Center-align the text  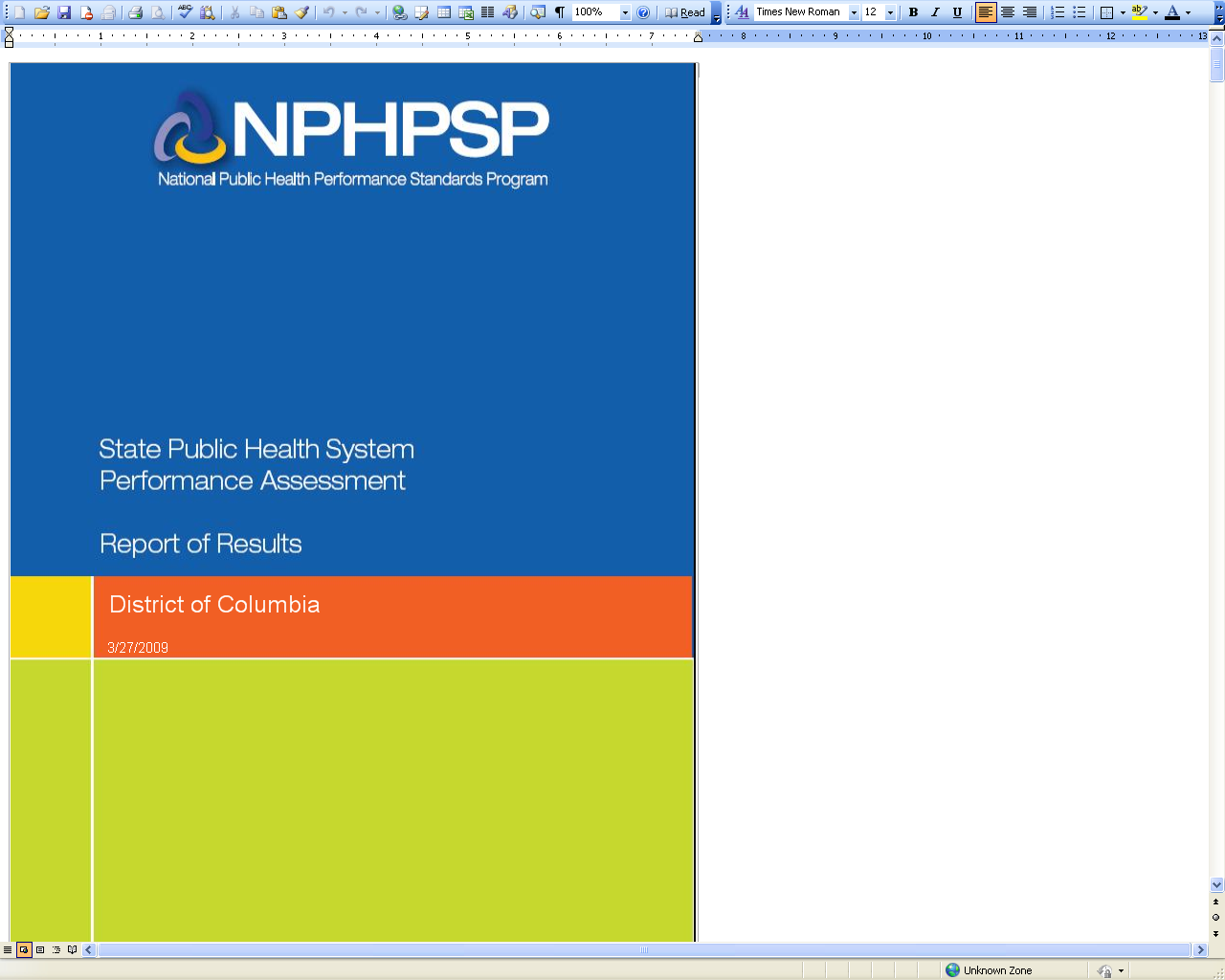[1008, 12]
